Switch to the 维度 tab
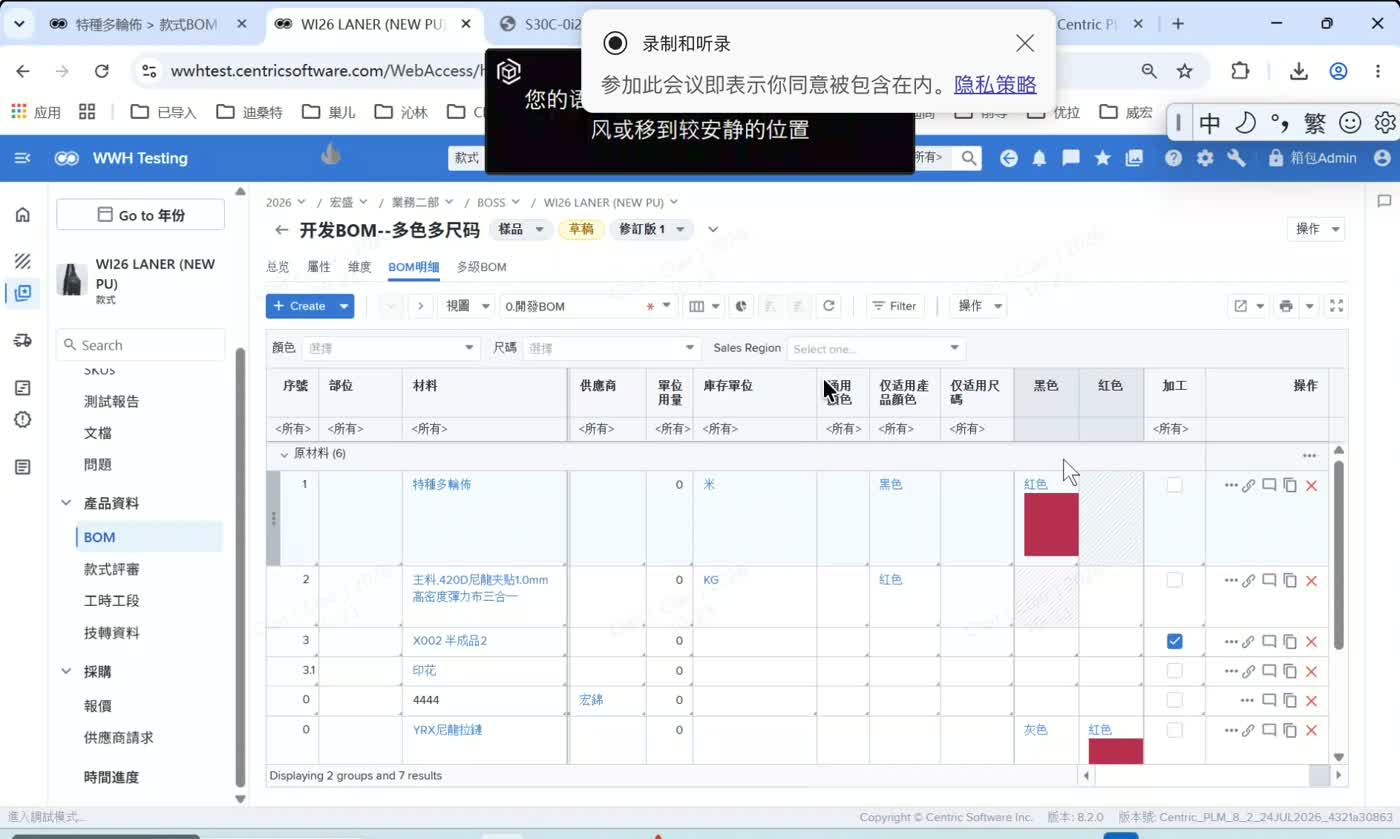Image resolution: width=1400 pixels, height=839 pixels. 359,267
